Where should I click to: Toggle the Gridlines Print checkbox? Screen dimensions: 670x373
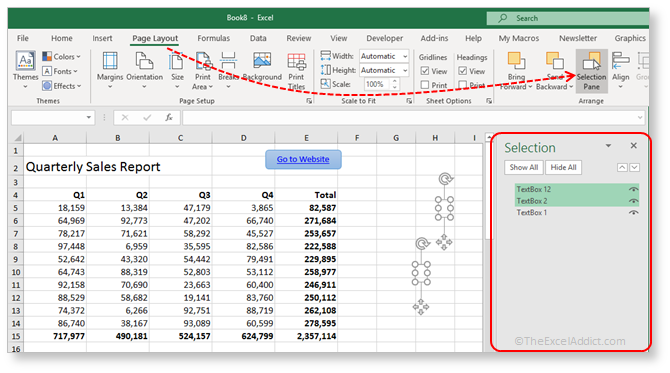pos(425,85)
